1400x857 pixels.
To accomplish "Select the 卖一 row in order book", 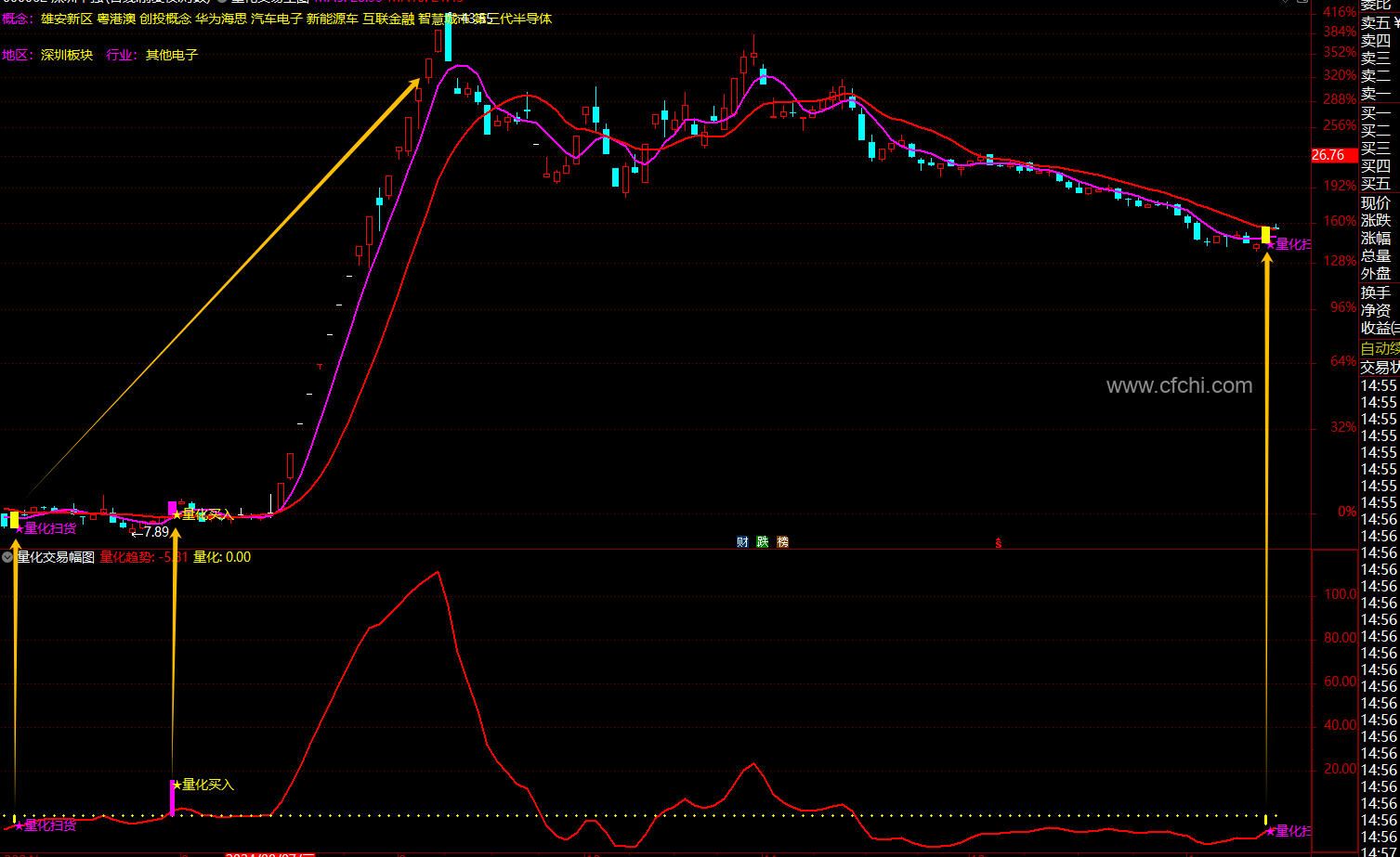I will coord(1377,94).
